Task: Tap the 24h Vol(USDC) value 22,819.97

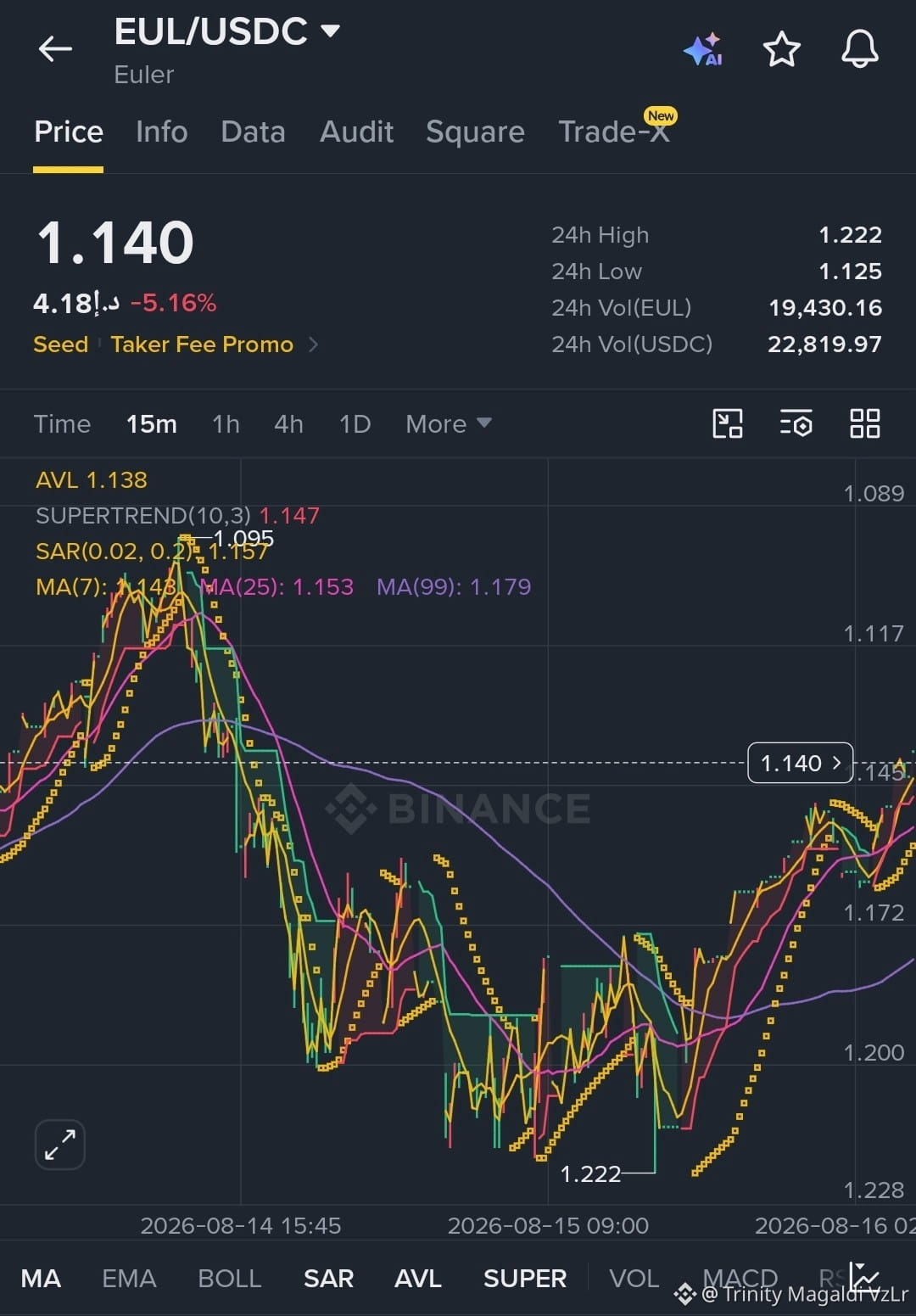Action: (824, 344)
